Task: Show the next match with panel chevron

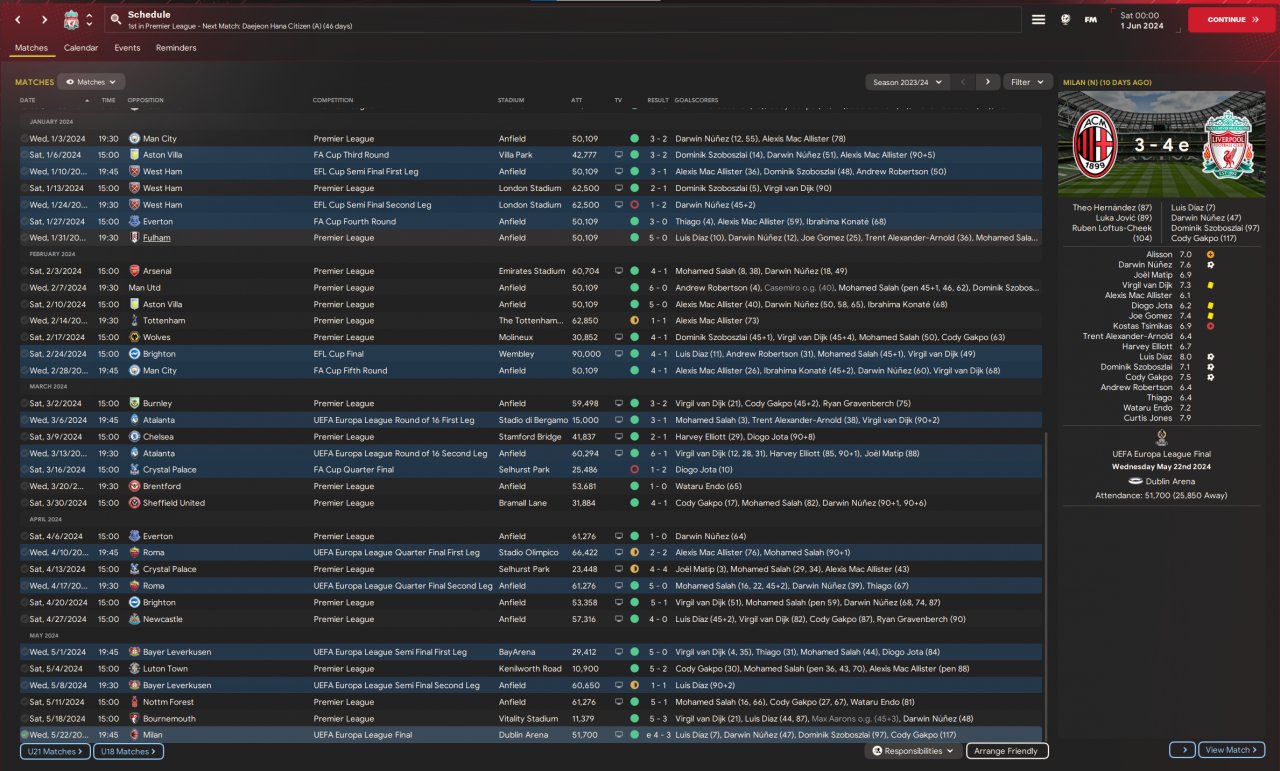Action: click(1183, 750)
